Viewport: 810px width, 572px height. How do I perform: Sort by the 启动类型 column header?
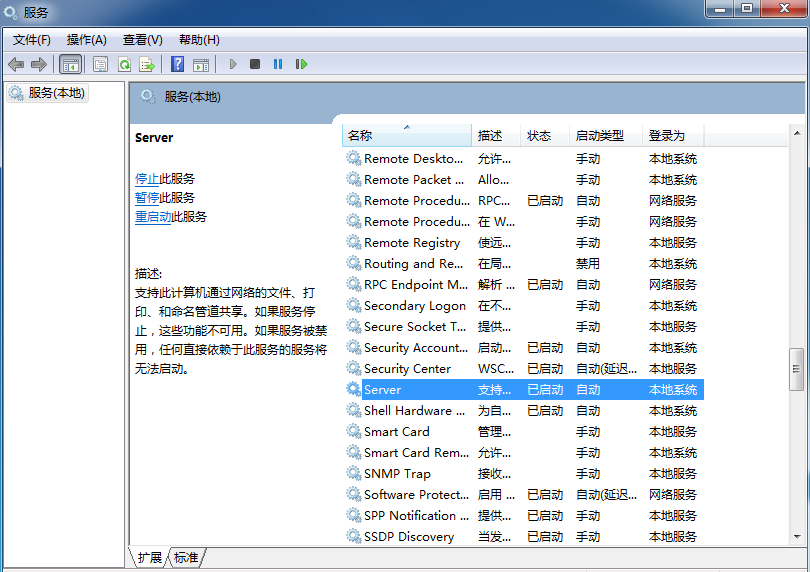(606, 135)
